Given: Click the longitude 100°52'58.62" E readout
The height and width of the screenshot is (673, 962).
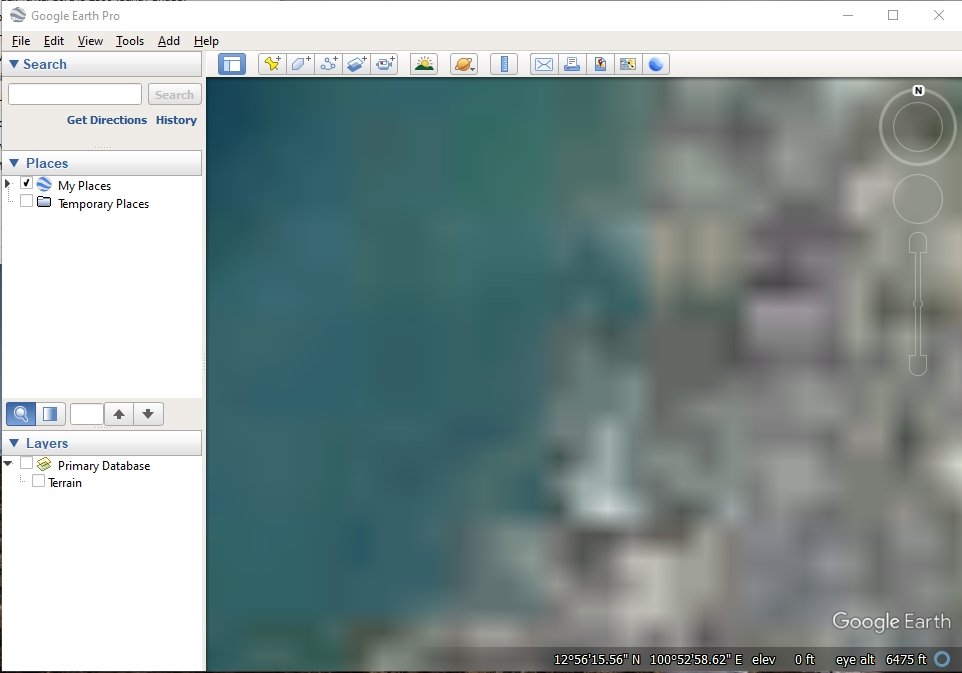Looking at the screenshot, I should click(696, 660).
